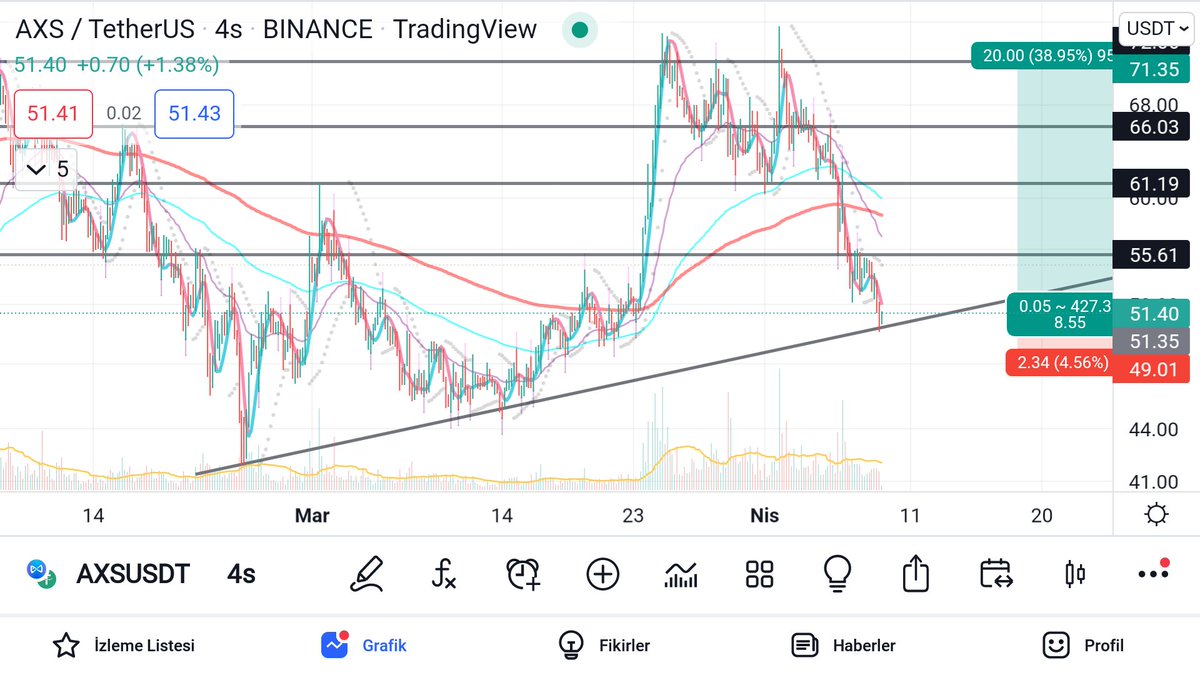
Task: Click the current price label 51.40
Action: [x=1153, y=314]
